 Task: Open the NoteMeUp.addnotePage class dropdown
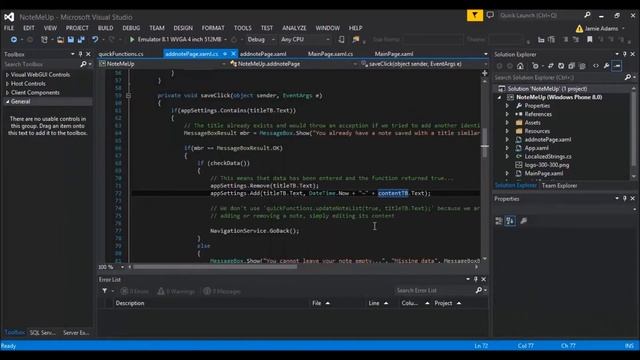[x=355, y=64]
